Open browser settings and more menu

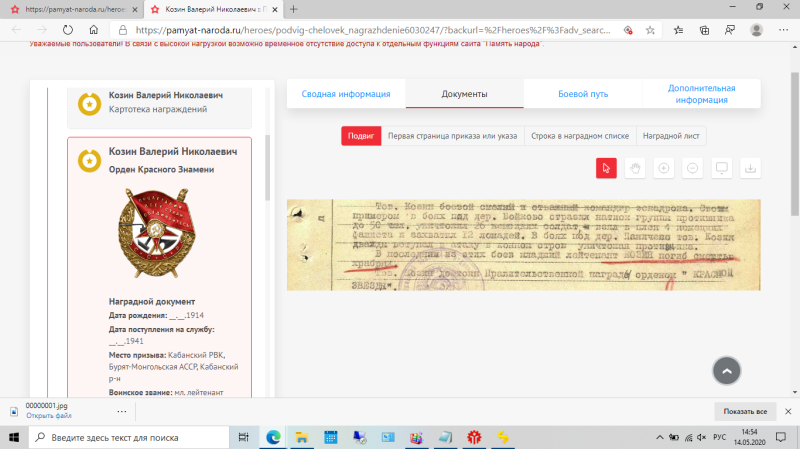784,30
